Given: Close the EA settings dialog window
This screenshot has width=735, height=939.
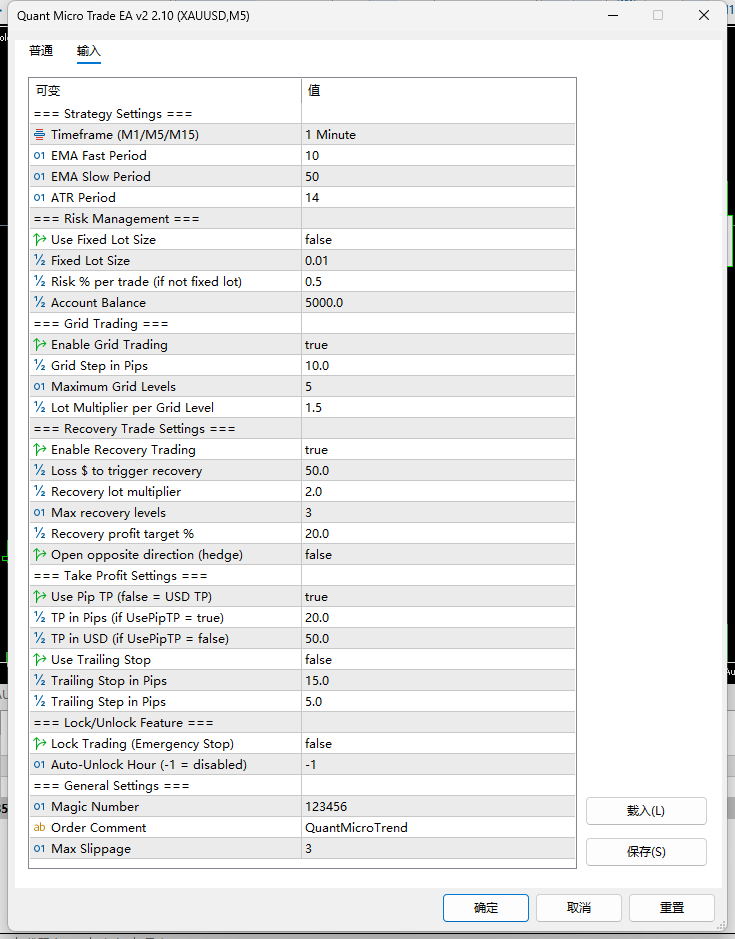Looking at the screenshot, I should coord(704,15).
